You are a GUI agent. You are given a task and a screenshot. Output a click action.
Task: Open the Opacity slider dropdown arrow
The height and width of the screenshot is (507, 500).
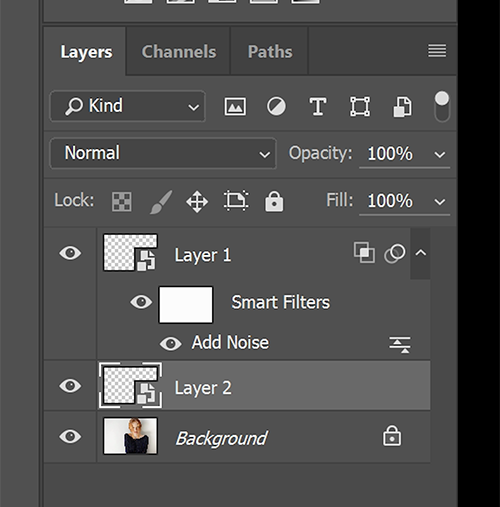pyautogui.click(x=440, y=154)
